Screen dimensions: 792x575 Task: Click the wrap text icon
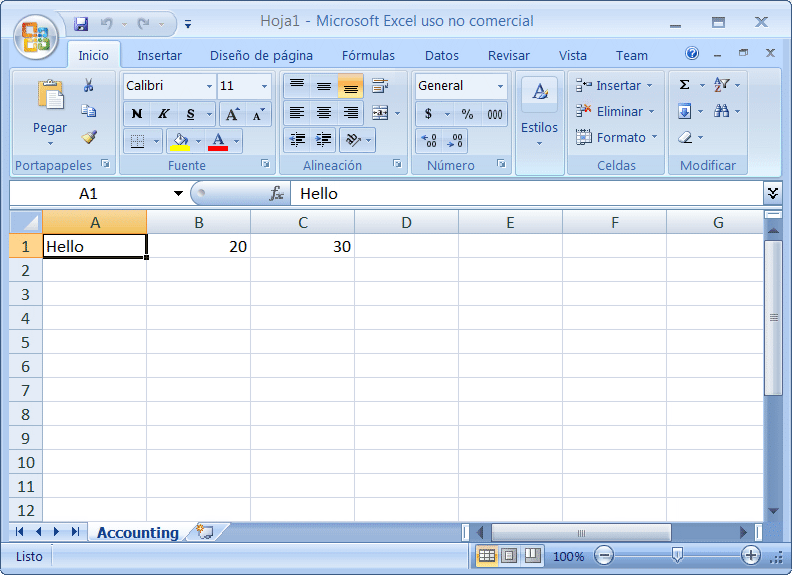click(x=379, y=86)
